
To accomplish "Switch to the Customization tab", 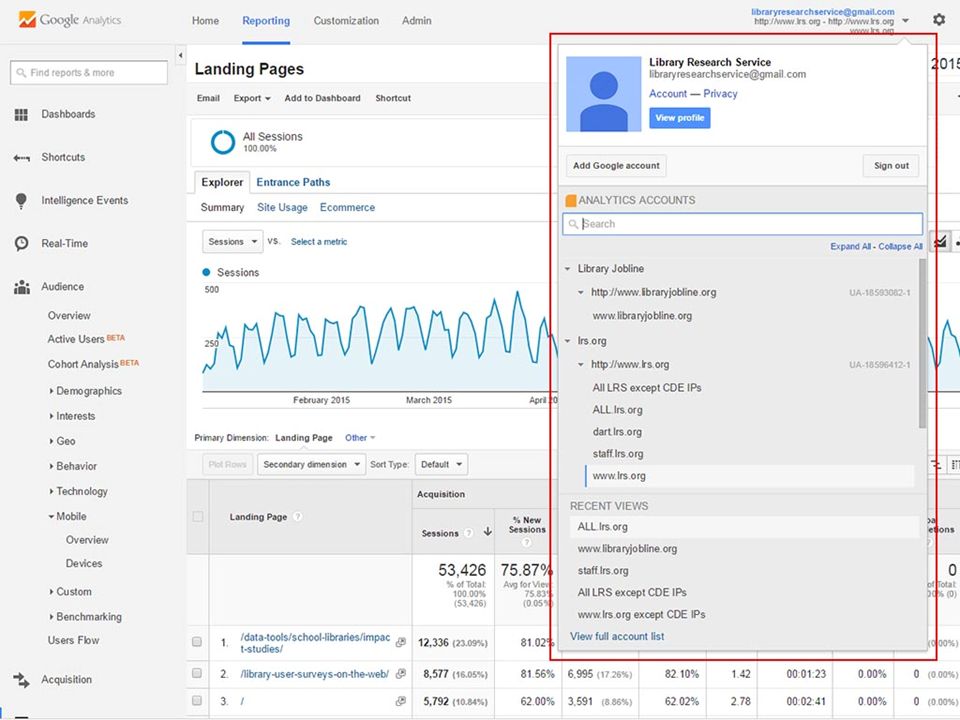I will coord(346,21).
